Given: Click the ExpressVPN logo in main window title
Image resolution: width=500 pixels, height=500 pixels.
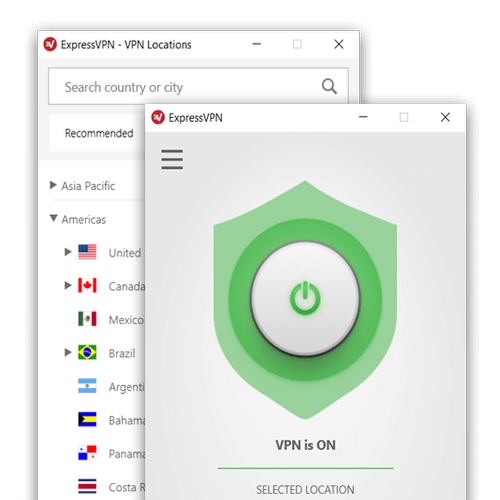Looking at the screenshot, I should (158, 117).
